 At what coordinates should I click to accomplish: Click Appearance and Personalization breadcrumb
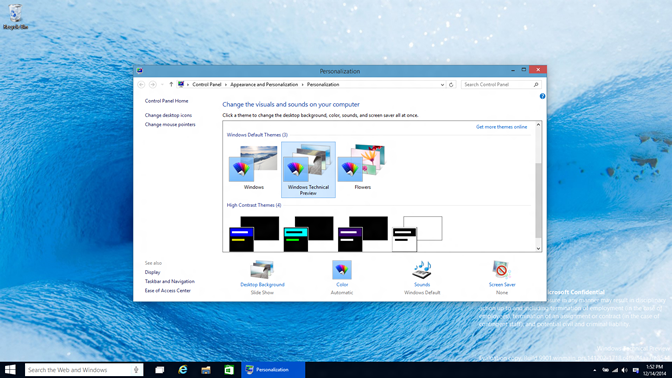pyautogui.click(x=264, y=85)
